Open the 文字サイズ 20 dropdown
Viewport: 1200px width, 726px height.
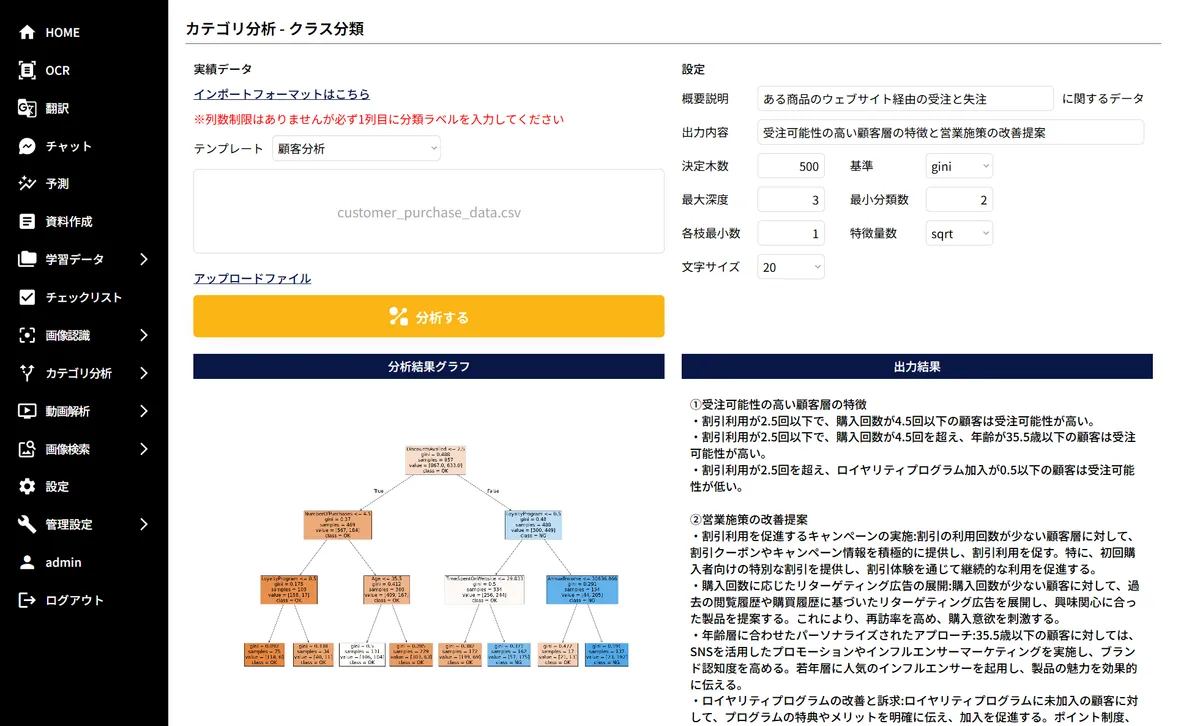[x=791, y=267]
